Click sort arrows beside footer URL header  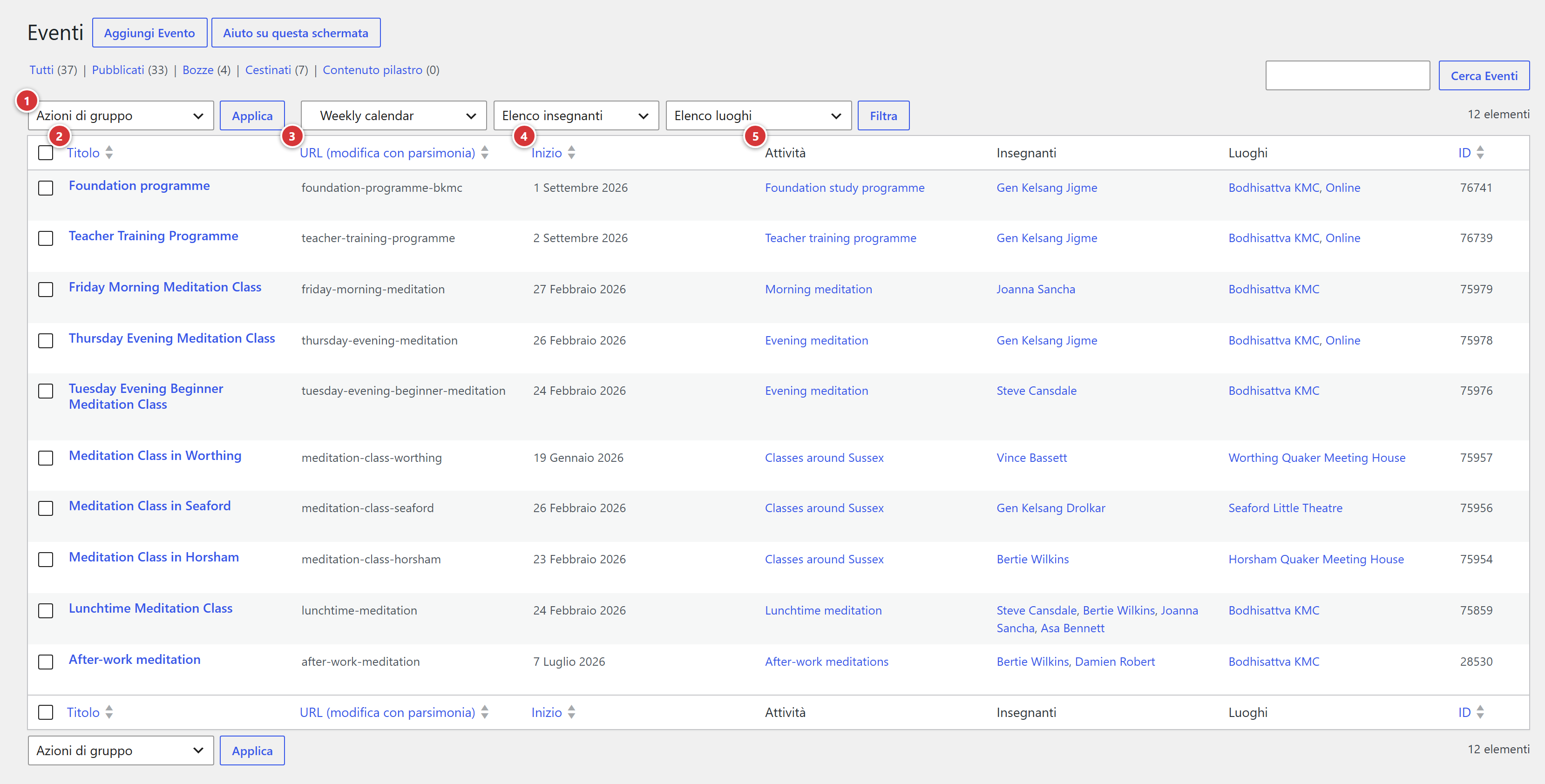(485, 712)
